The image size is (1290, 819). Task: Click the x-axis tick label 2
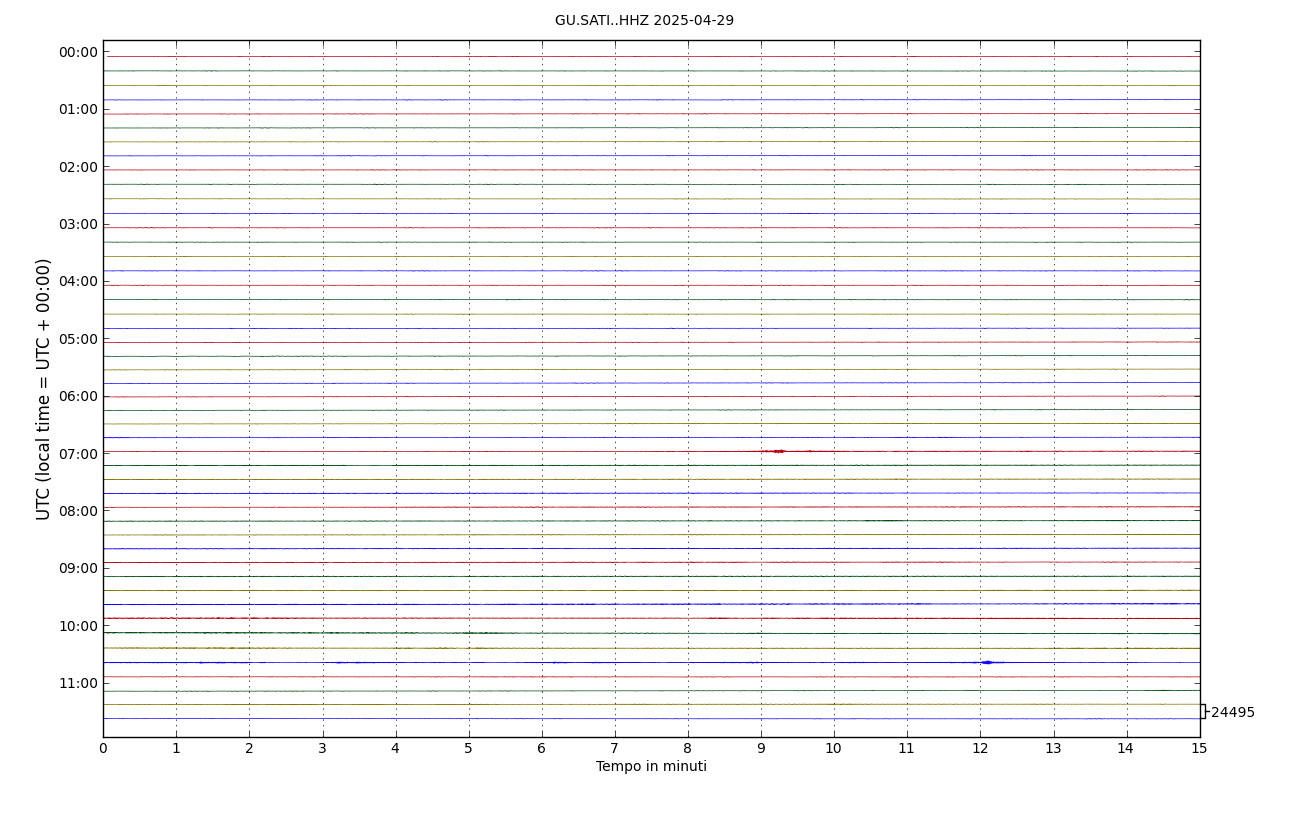pos(249,749)
